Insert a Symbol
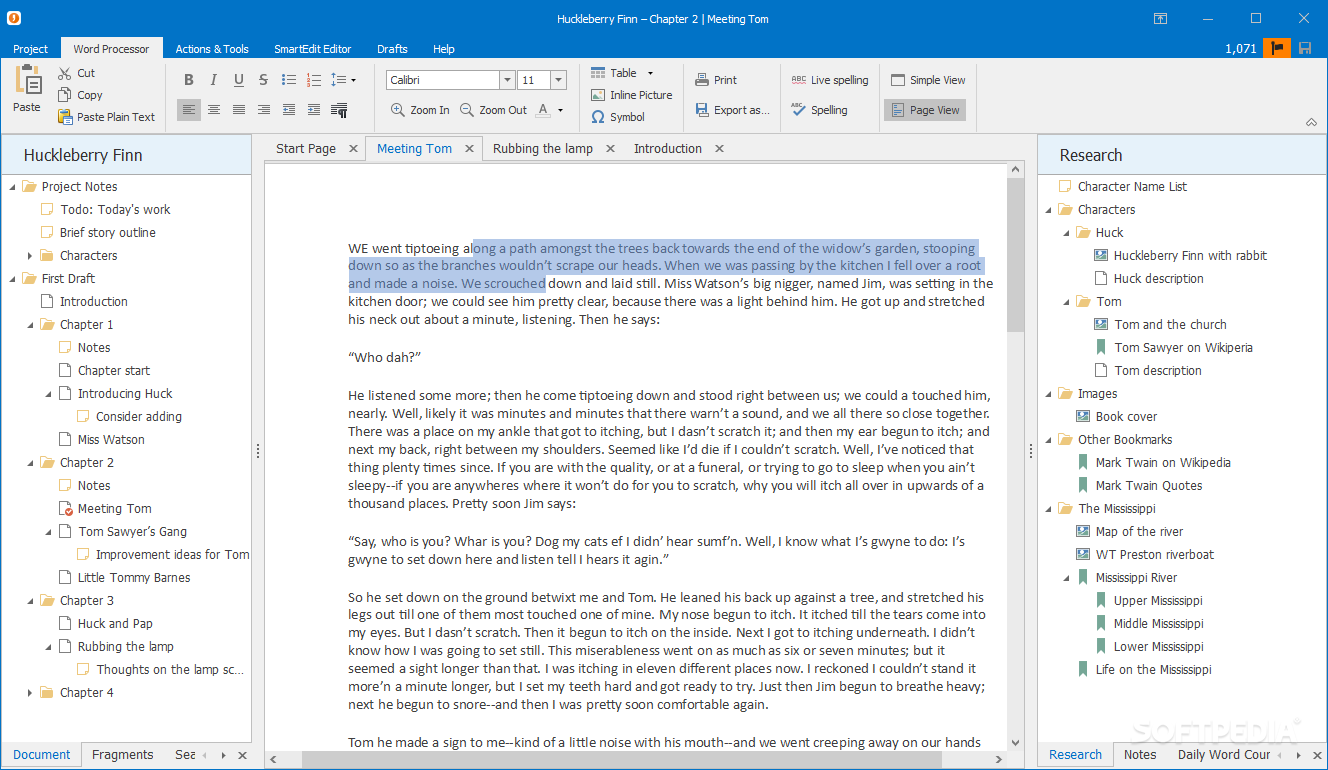The height and width of the screenshot is (770, 1328). coord(617,117)
